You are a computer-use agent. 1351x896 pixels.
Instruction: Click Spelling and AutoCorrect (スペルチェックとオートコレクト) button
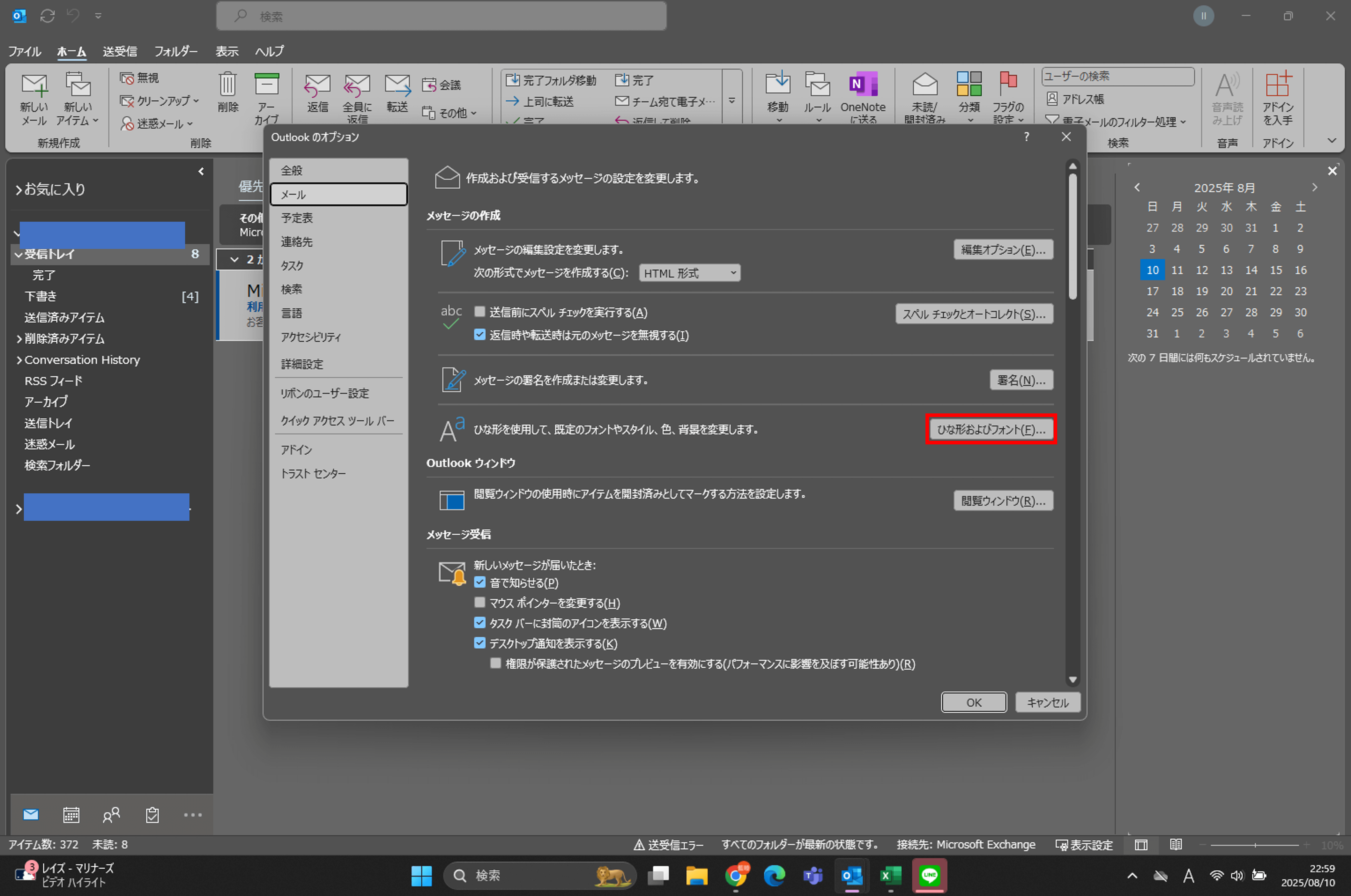point(974,314)
